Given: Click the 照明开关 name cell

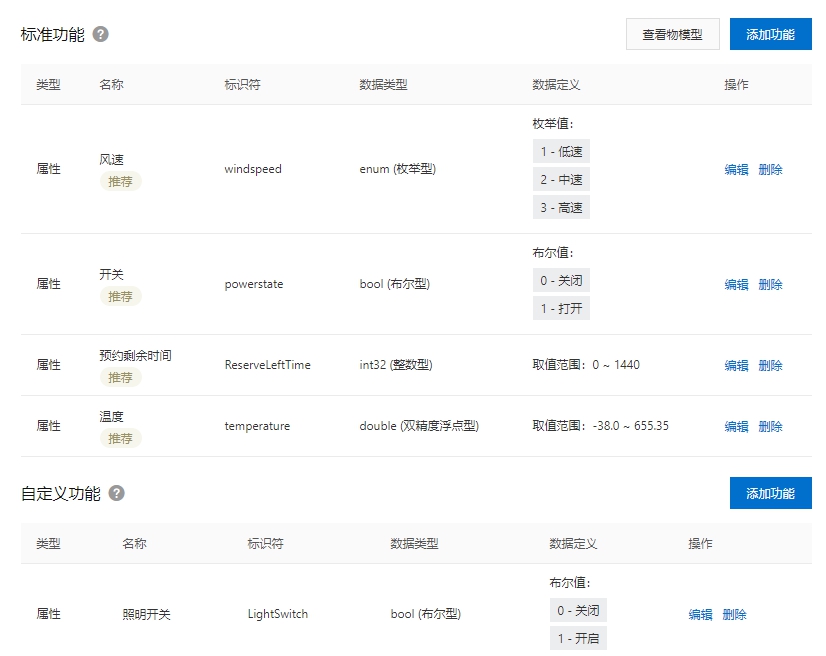Looking at the screenshot, I should point(146,614).
